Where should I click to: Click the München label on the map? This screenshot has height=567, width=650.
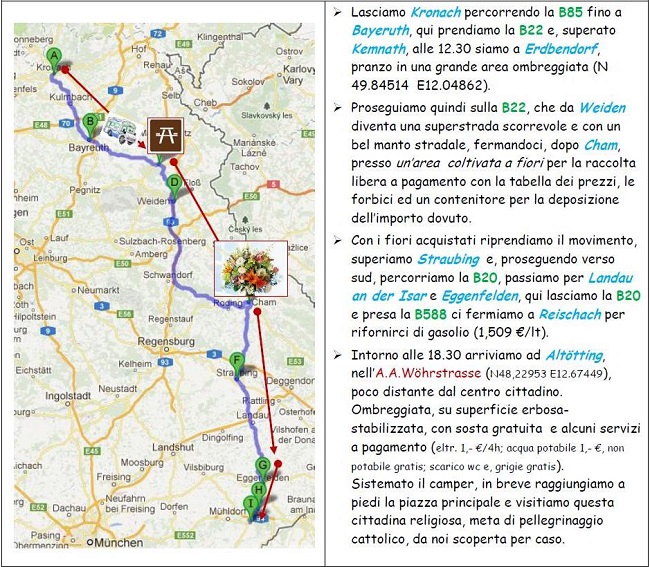[119, 542]
